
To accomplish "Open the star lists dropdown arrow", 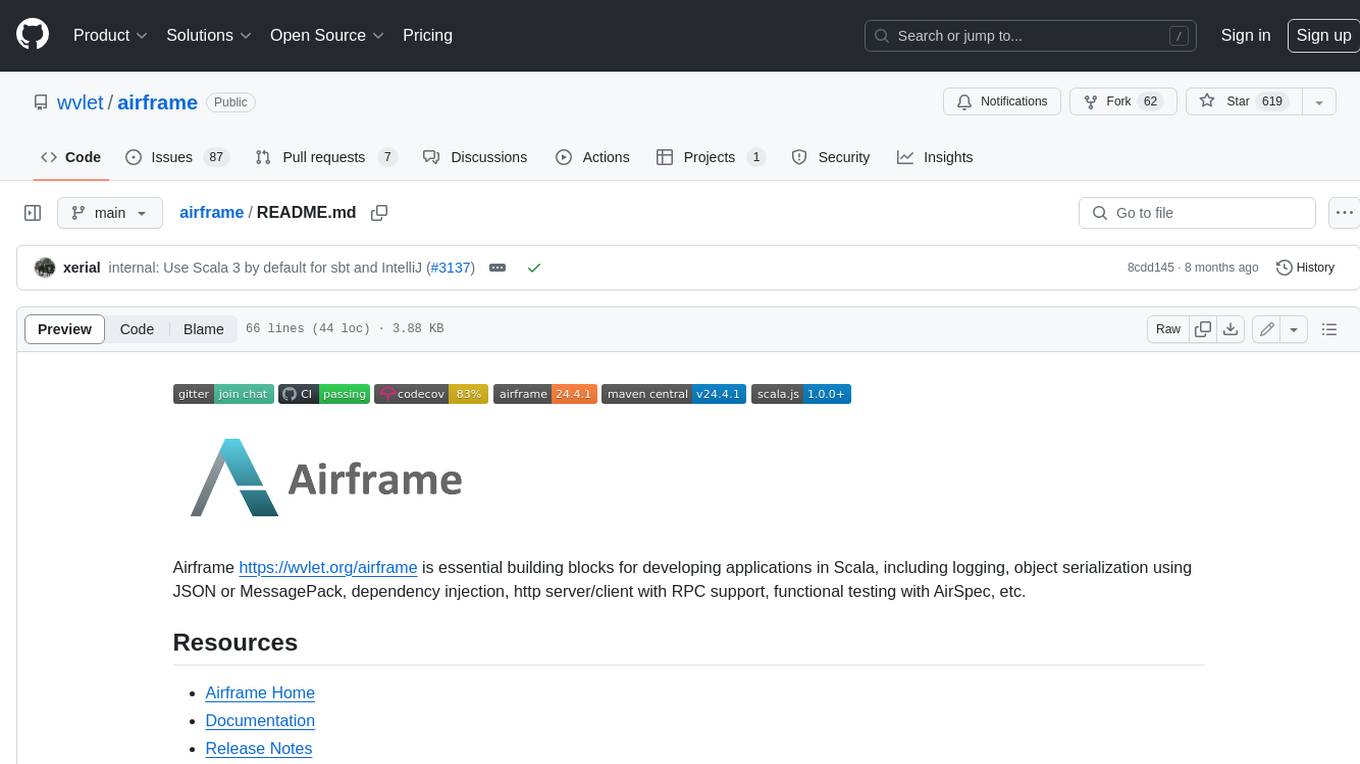I will [1319, 101].
